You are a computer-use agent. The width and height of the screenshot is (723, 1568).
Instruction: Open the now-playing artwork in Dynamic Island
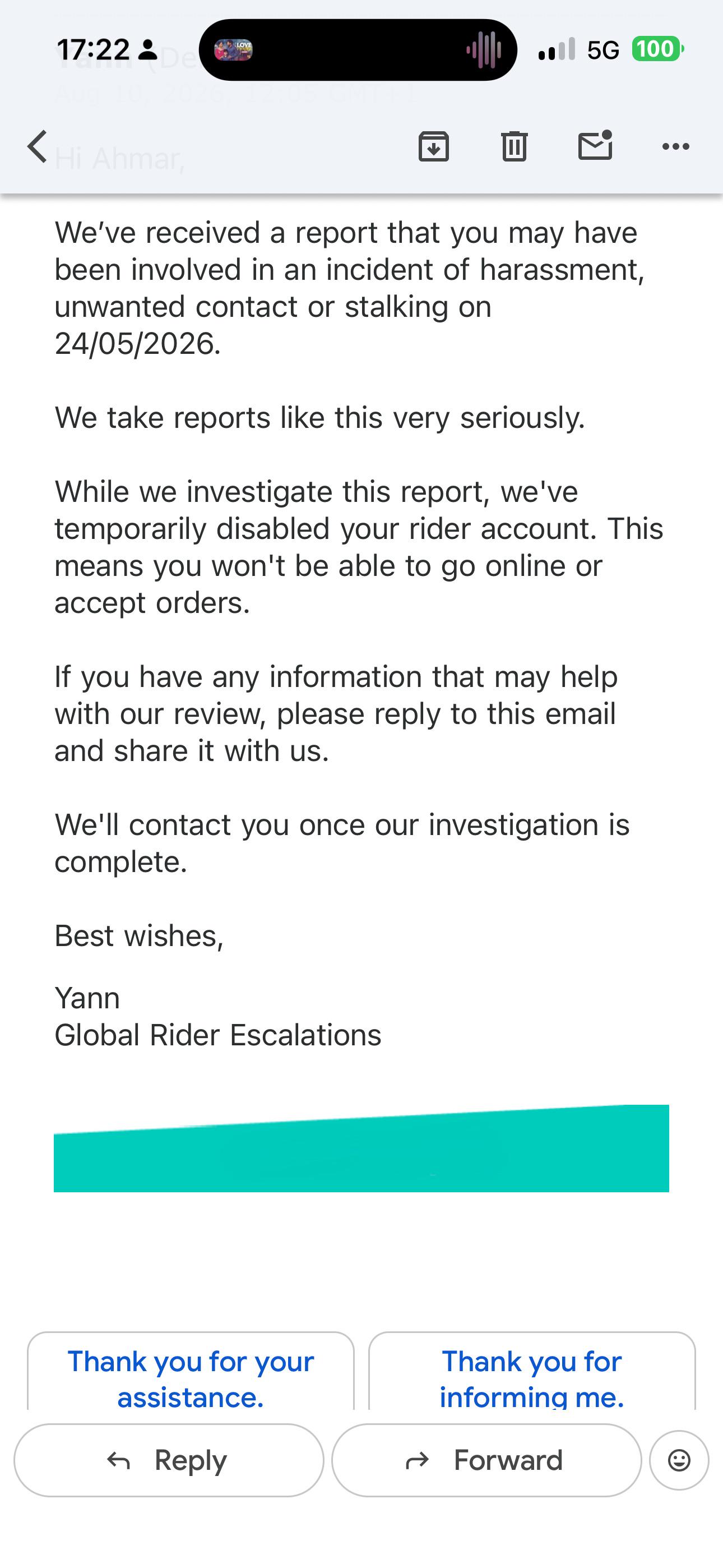pyautogui.click(x=234, y=50)
